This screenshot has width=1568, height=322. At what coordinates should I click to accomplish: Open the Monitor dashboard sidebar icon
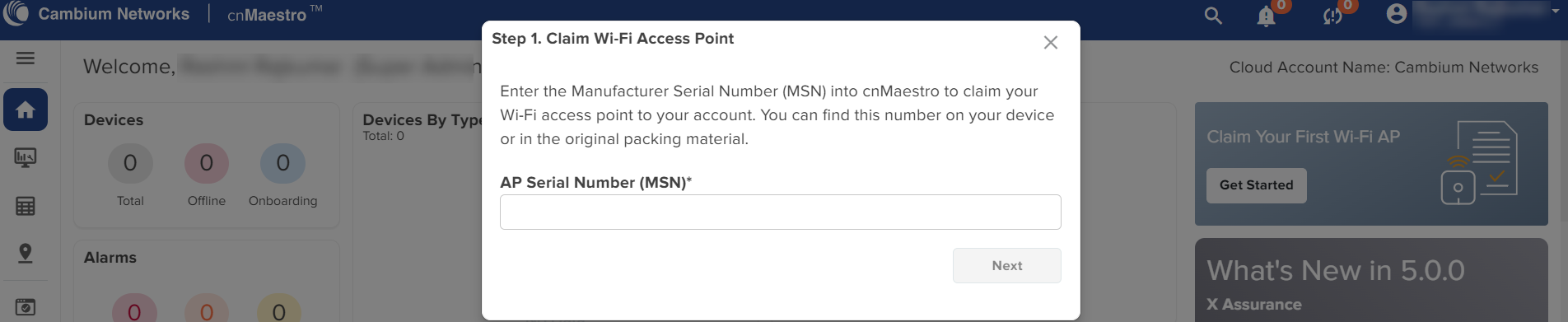[26, 157]
